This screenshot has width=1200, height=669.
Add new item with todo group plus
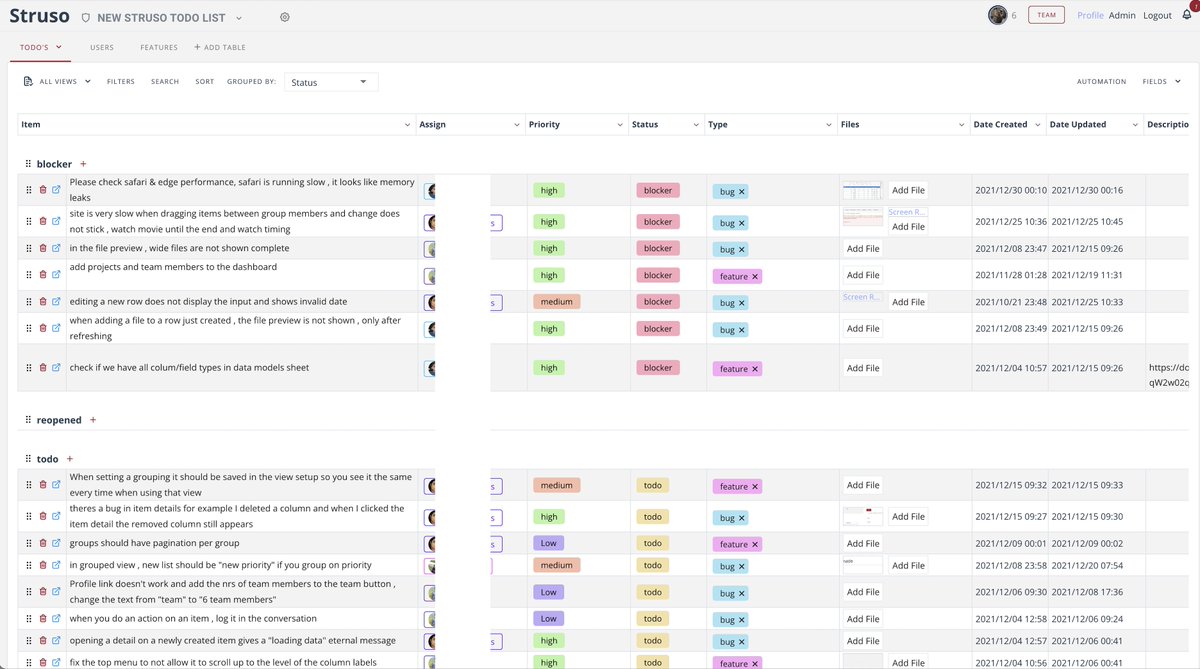pos(70,459)
